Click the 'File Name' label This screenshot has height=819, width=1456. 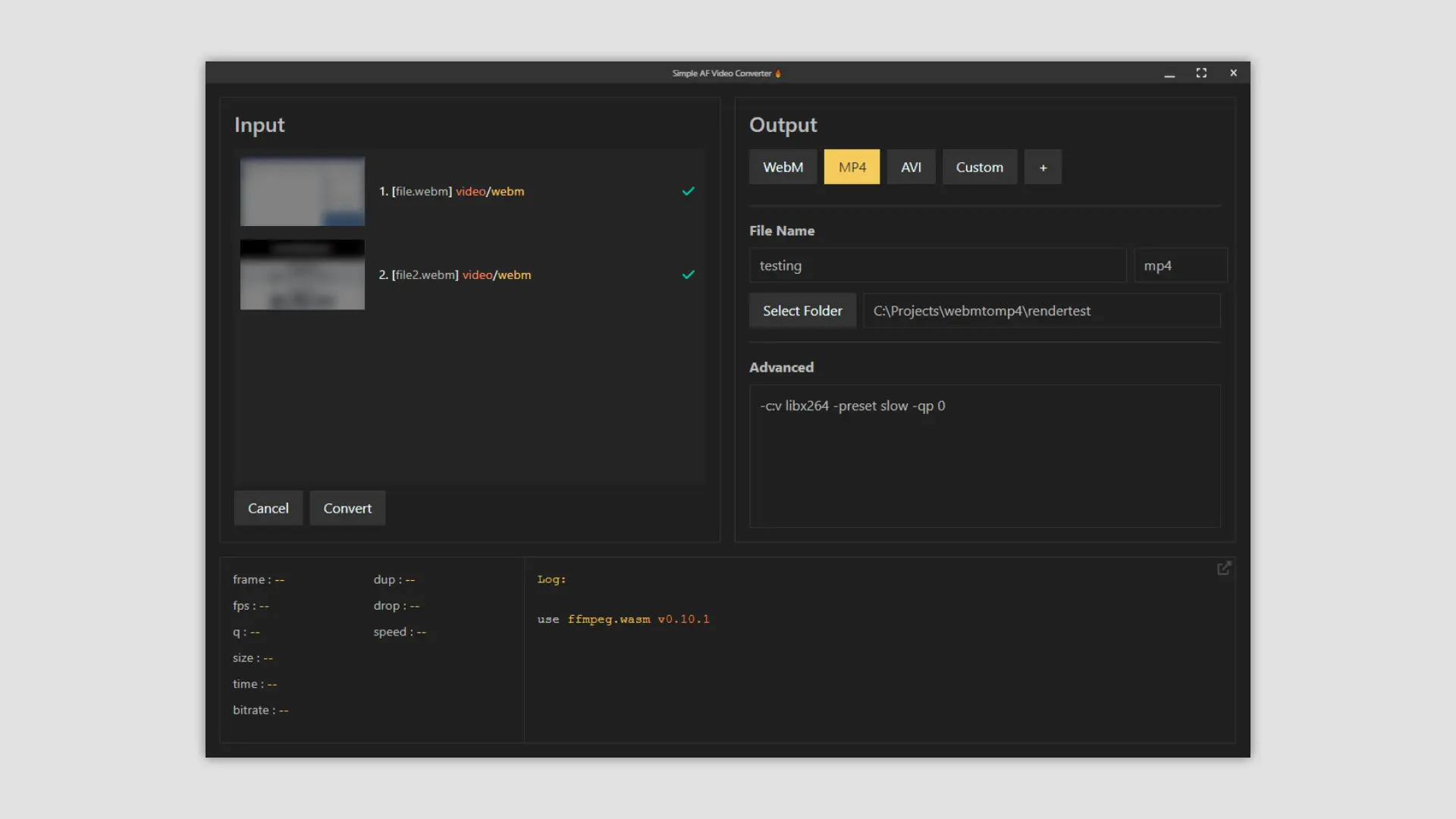(x=782, y=231)
